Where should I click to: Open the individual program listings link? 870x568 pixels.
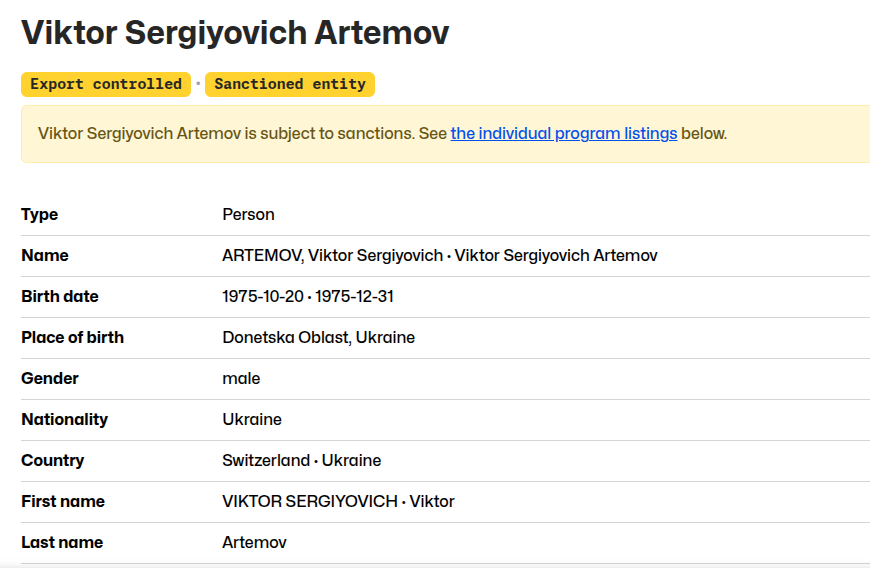coord(563,133)
